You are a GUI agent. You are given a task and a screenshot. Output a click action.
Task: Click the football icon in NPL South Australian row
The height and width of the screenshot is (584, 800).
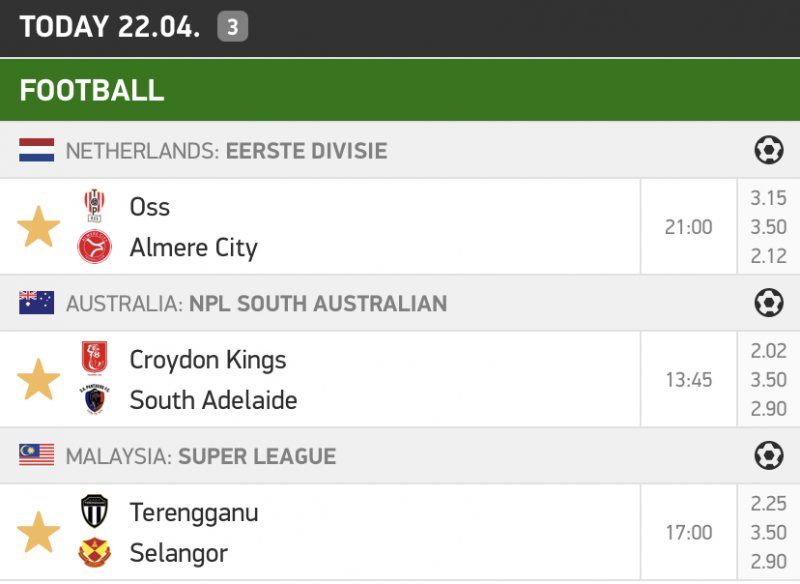tap(768, 303)
